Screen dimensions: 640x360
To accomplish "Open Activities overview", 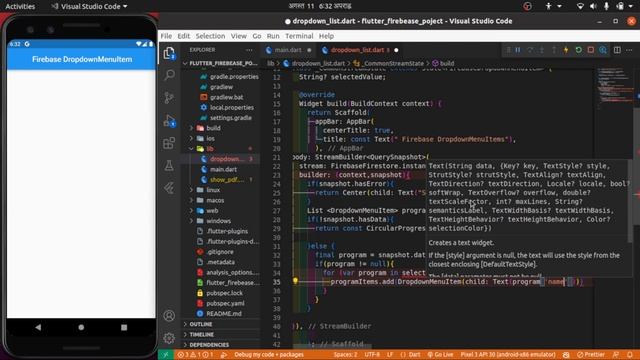I will tap(20, 6).
